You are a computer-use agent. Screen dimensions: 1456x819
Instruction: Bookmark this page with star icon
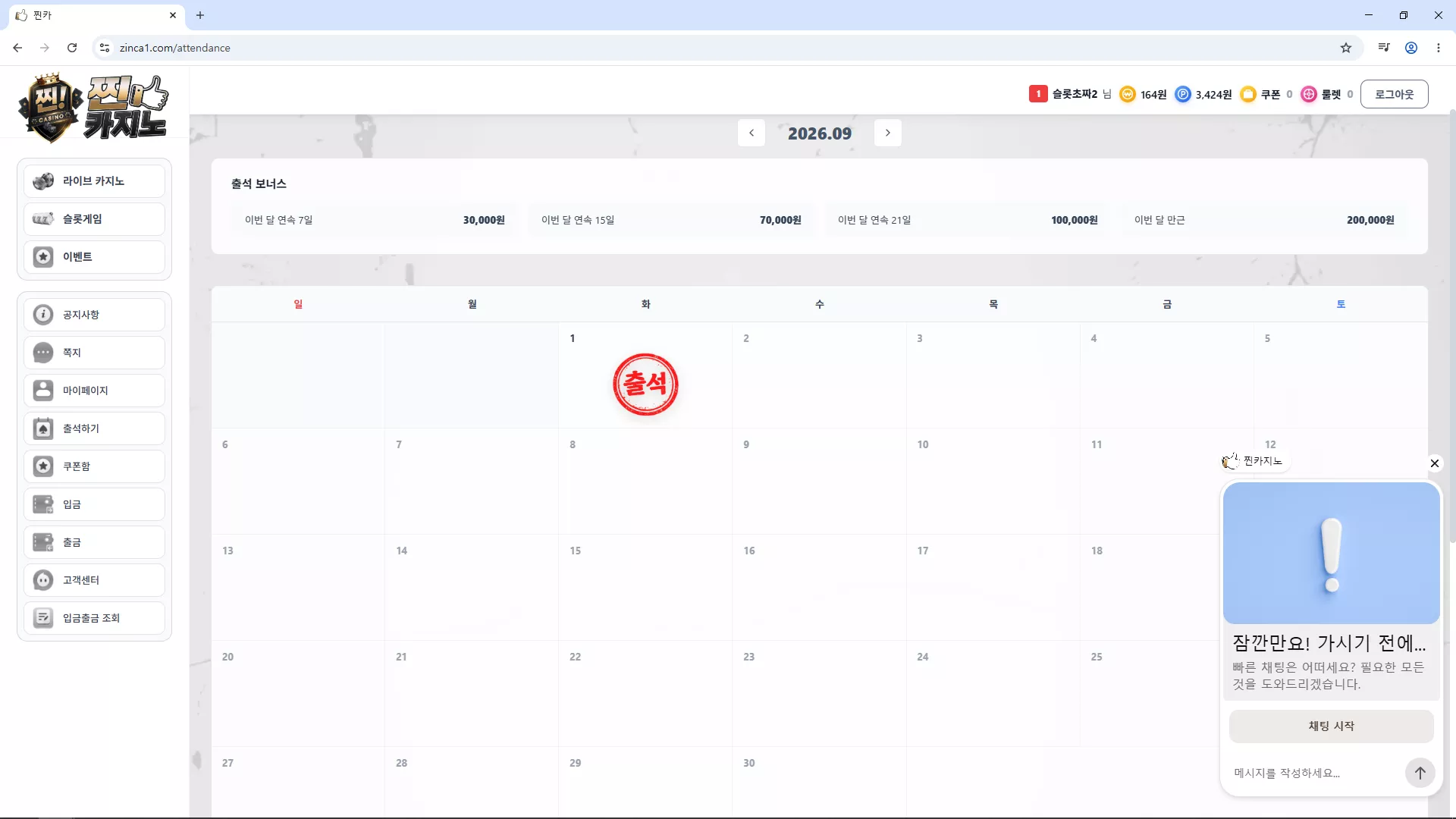coord(1345,48)
